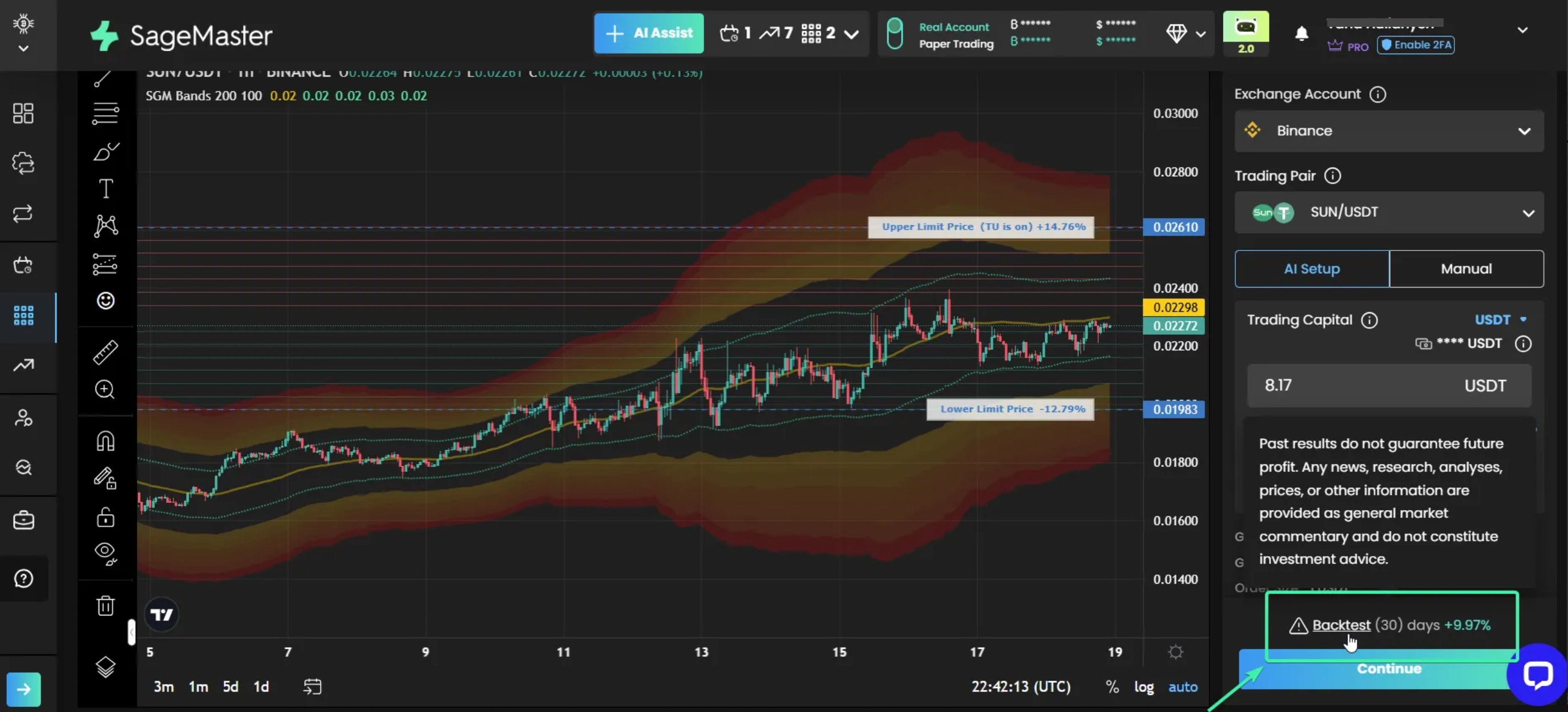Image resolution: width=1568 pixels, height=712 pixels.
Task: Click the Exchange Account info icon
Action: point(1377,94)
